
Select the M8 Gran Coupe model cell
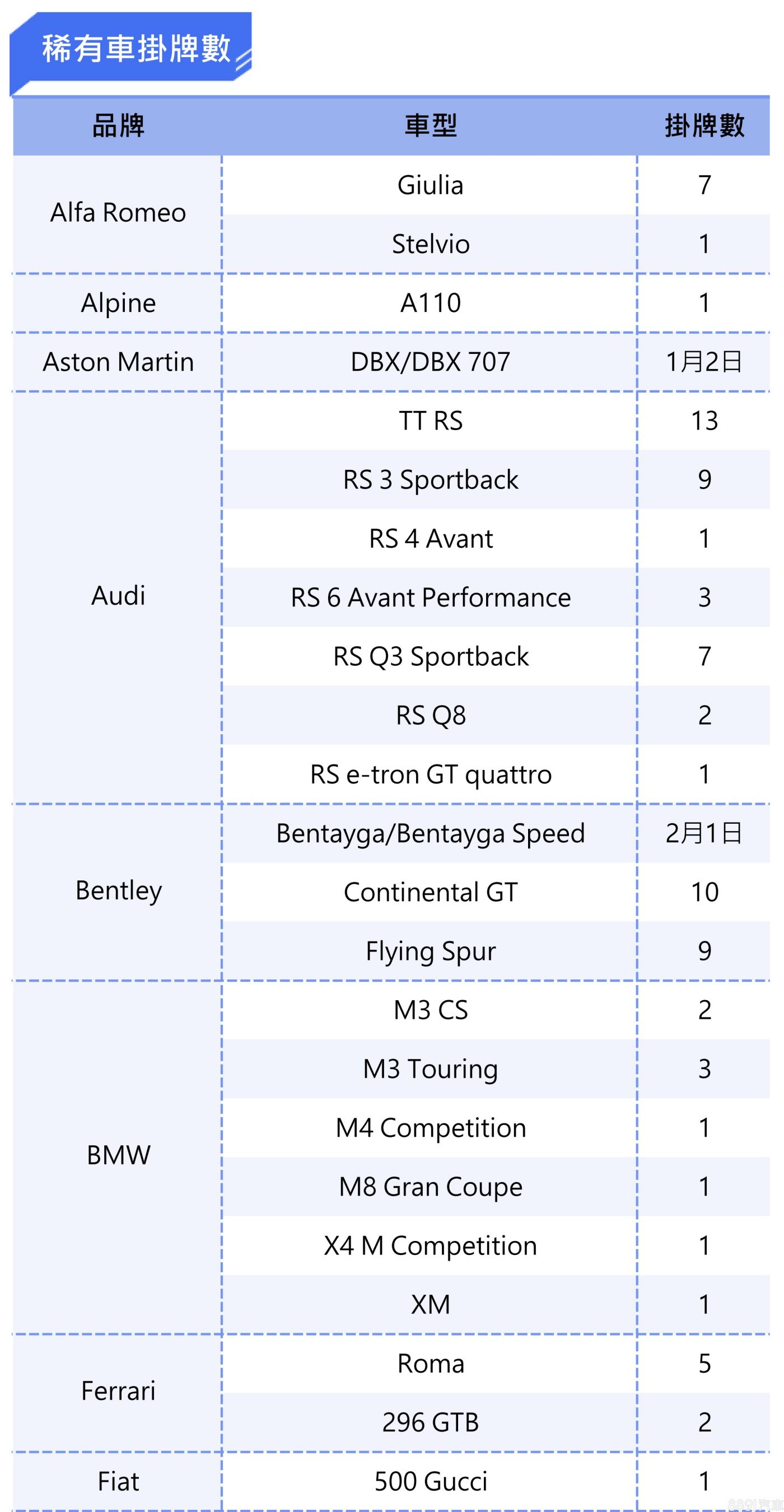(x=430, y=1187)
